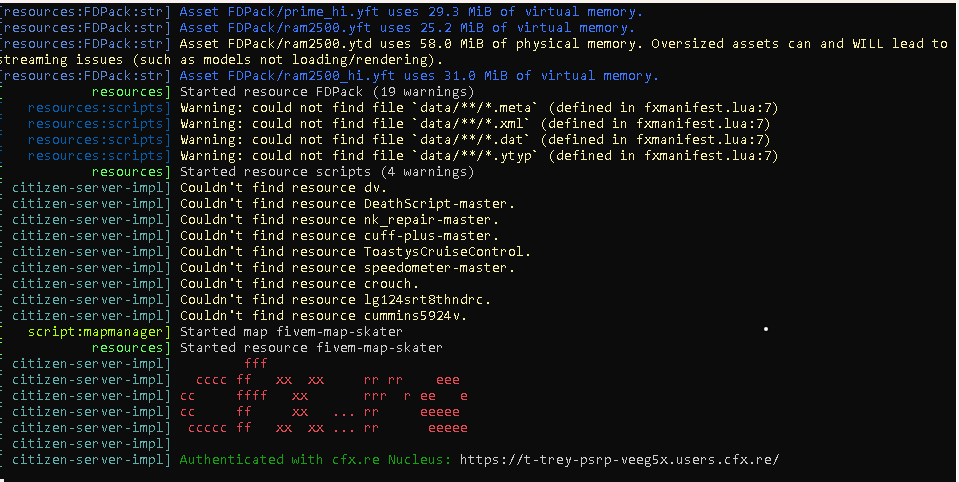
Task: Click 'Couldn't find resource nk_repair-master.' message
Action: click(339, 220)
